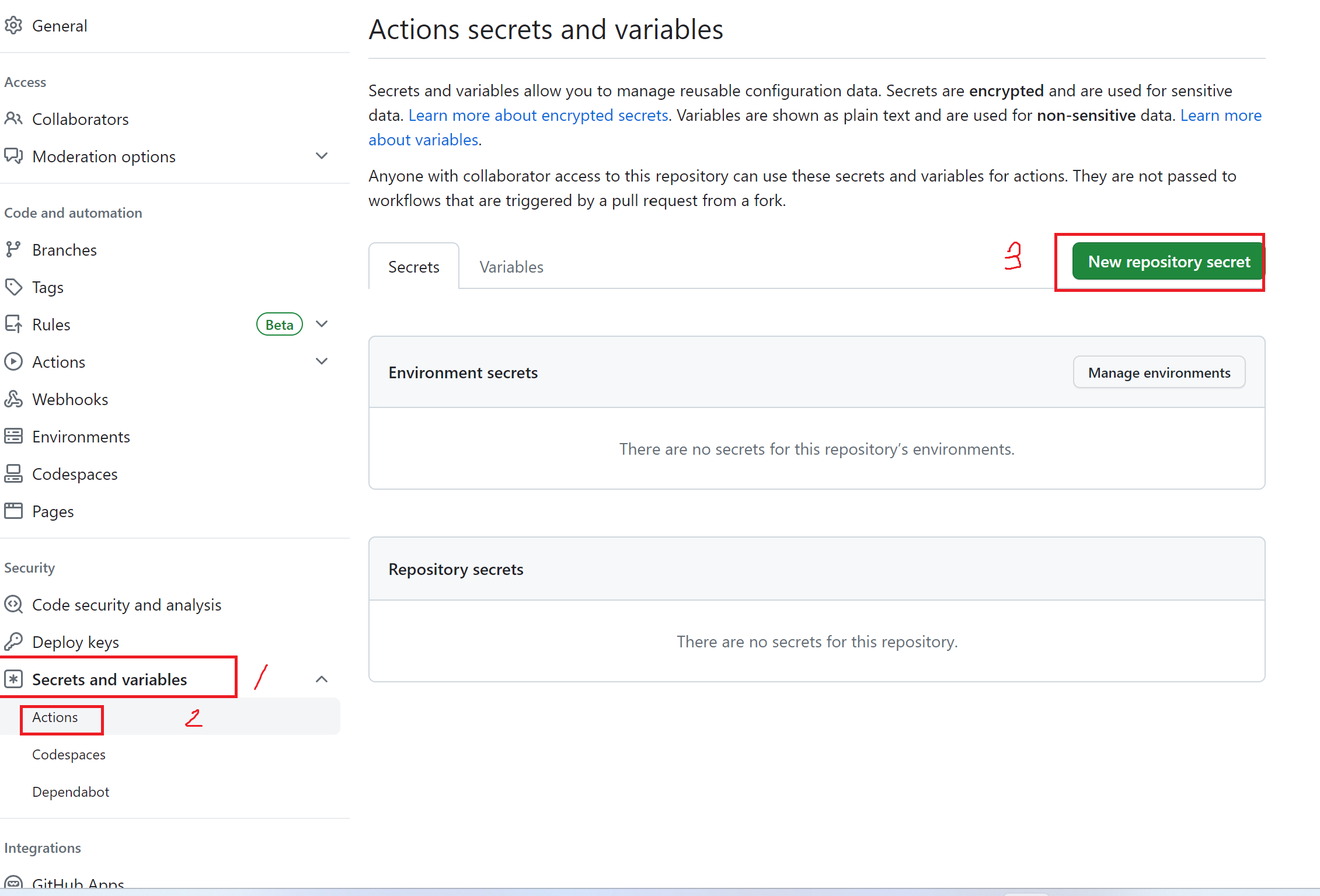This screenshot has width=1320, height=896.
Task: Click the Codespaces icon under Code and automation
Action: tap(13, 474)
